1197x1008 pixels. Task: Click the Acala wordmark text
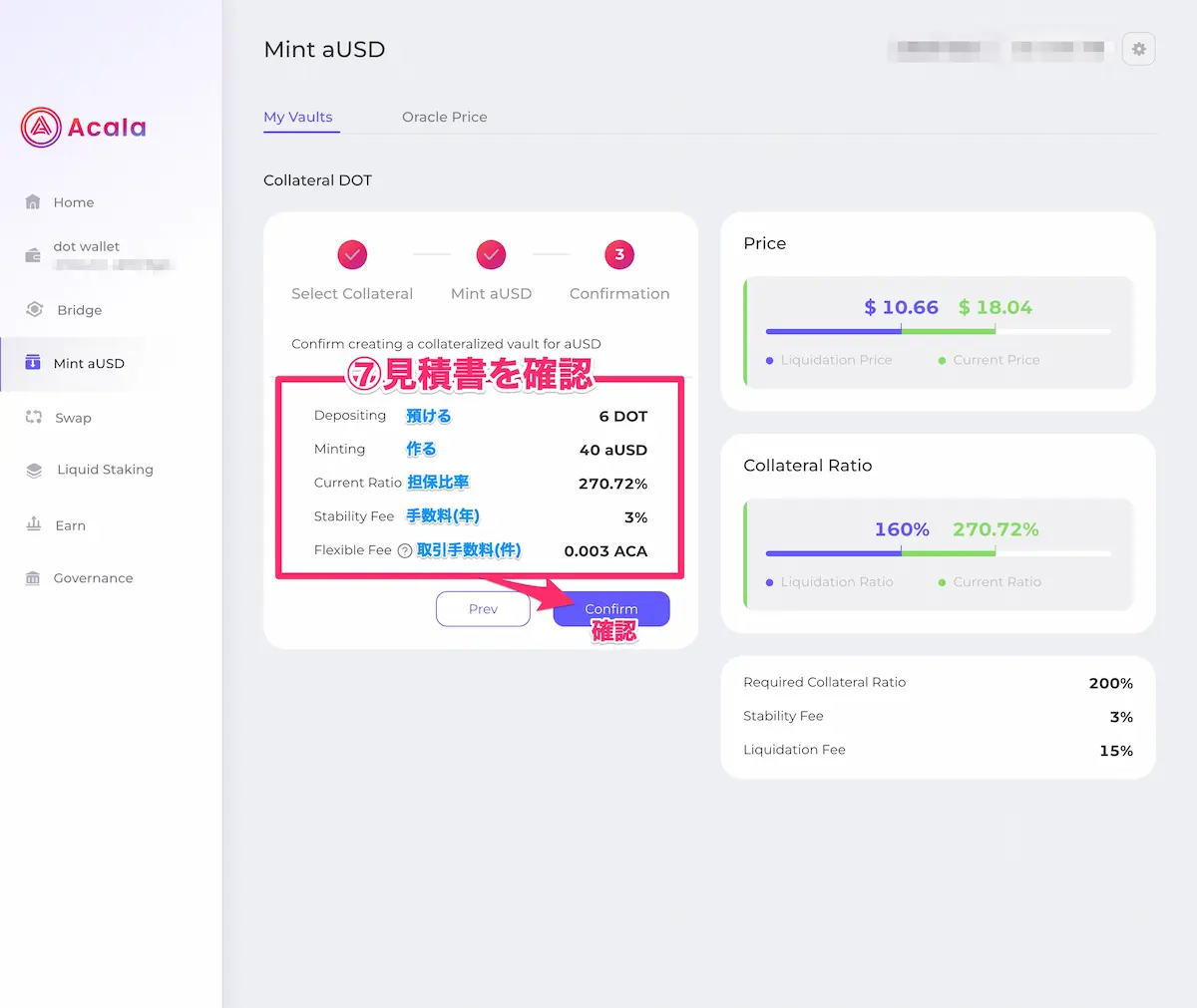(x=107, y=128)
